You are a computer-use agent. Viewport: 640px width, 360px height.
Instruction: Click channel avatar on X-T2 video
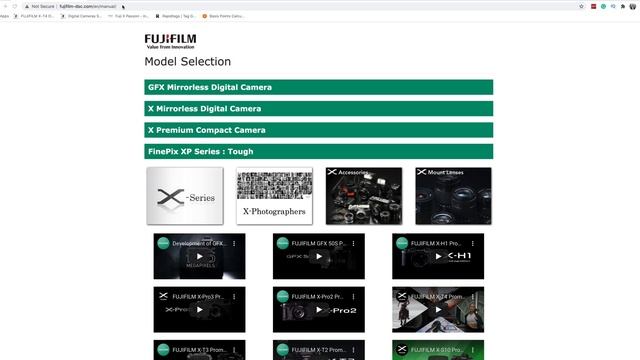point(282,350)
